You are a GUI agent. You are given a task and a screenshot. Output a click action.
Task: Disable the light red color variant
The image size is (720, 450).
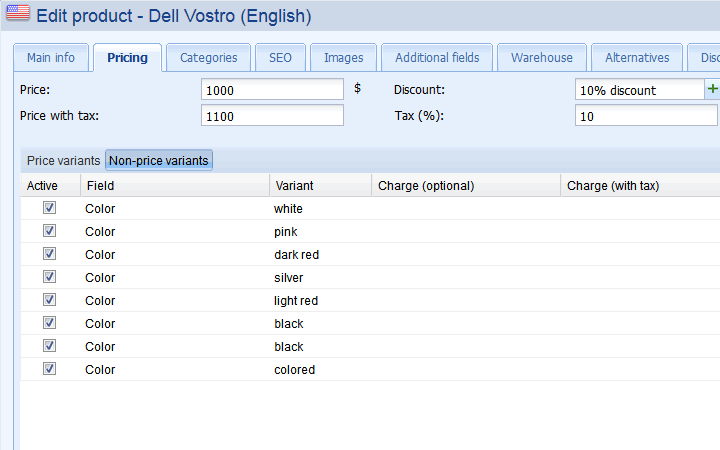tap(50, 299)
